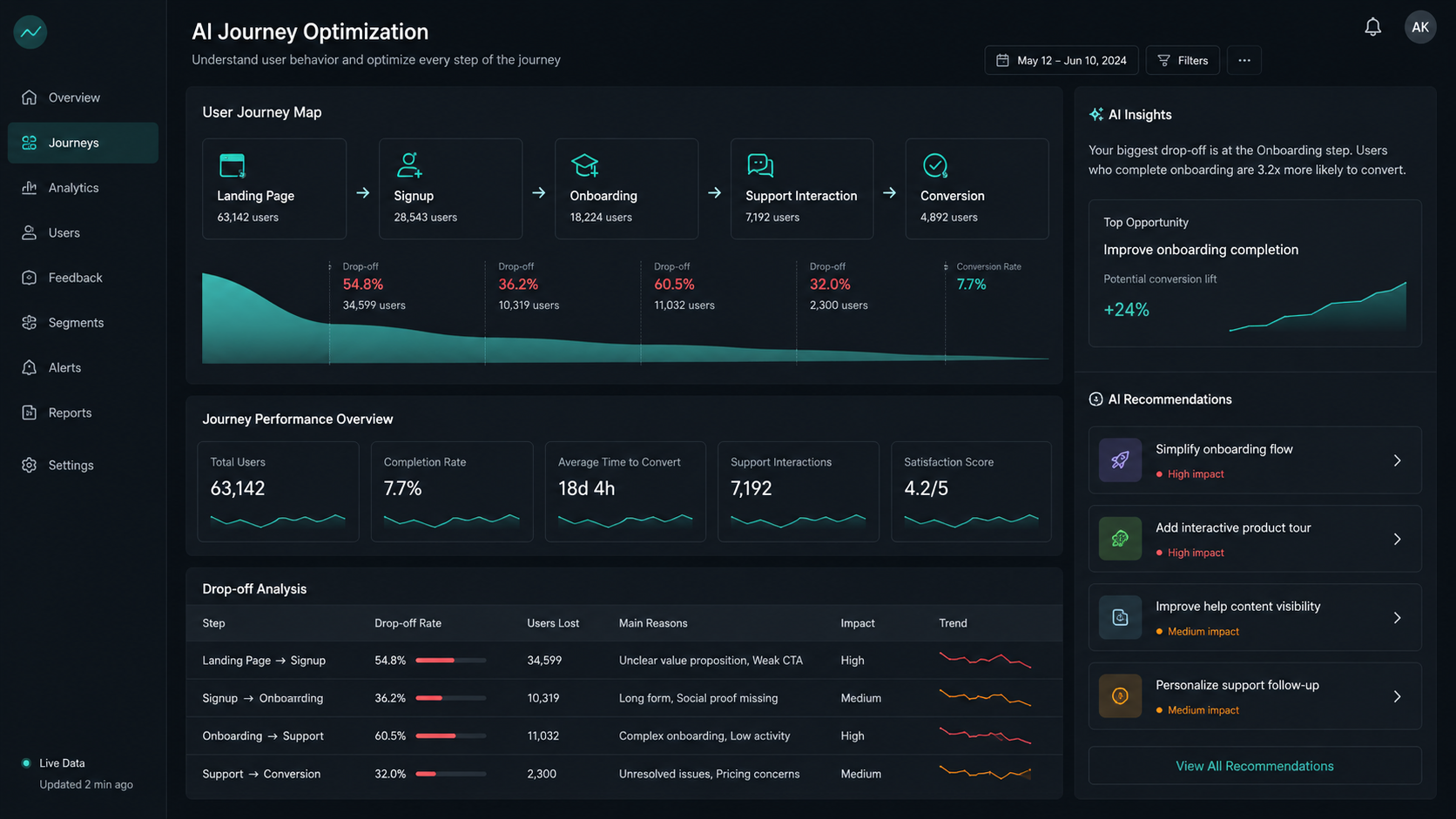This screenshot has width=1456, height=819.
Task: Click the orange Personalize support follow-up icon
Action: click(x=1120, y=696)
